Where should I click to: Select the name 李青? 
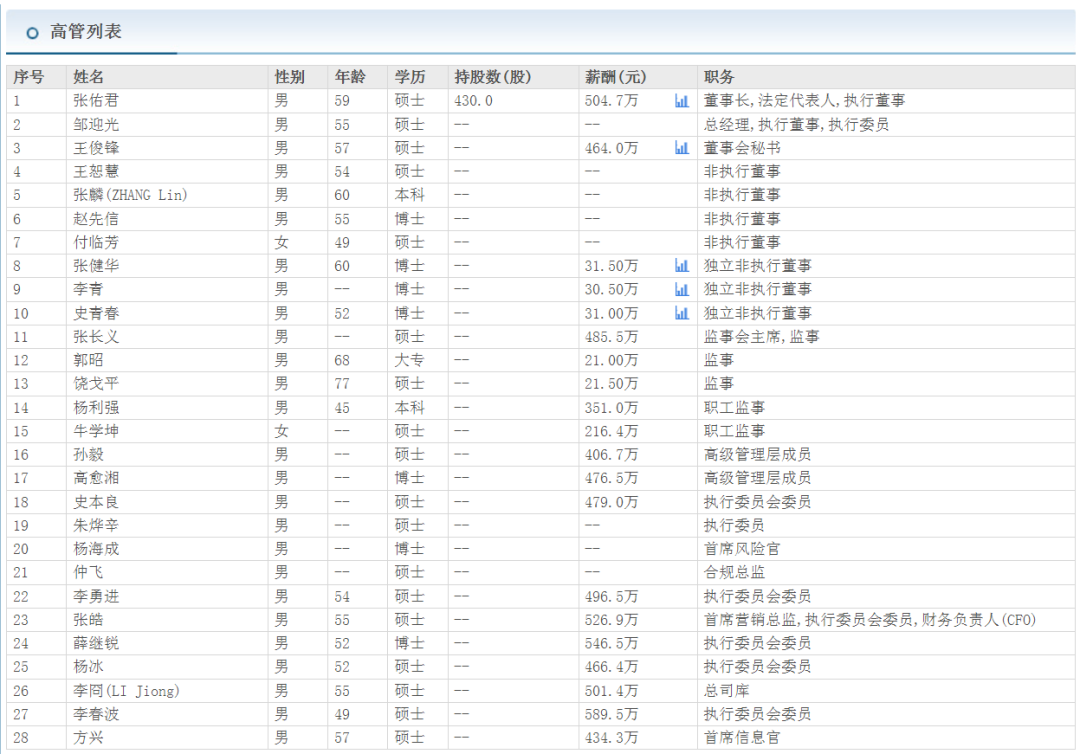pyautogui.click(x=88, y=289)
